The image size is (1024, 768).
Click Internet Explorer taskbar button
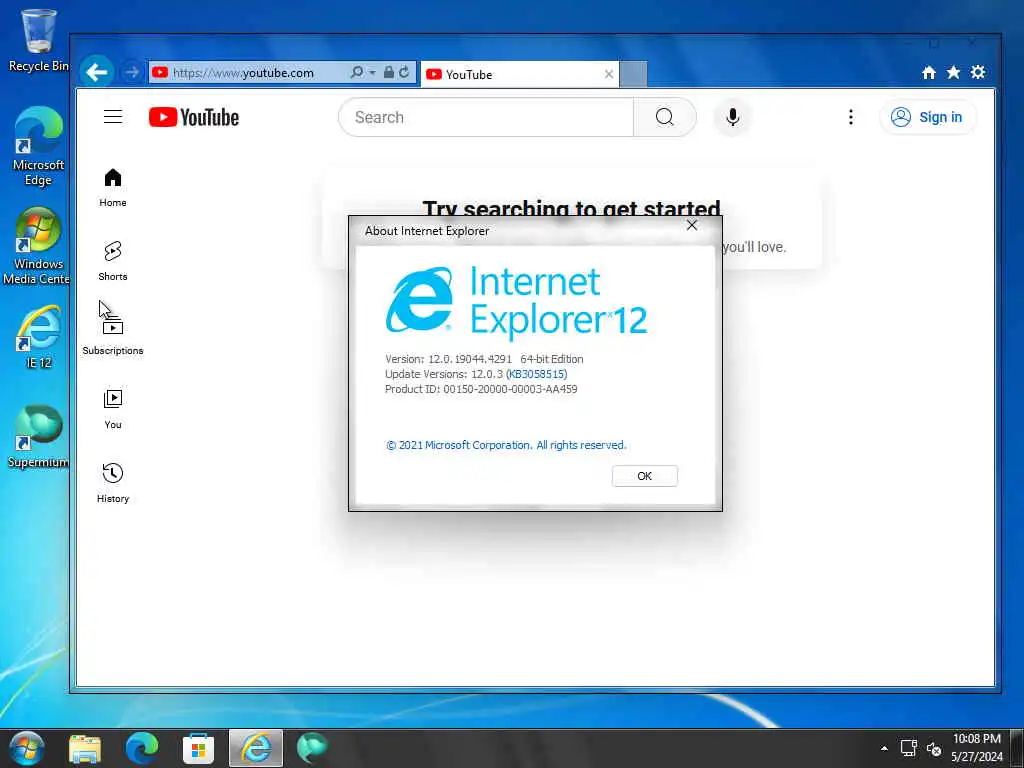pos(256,748)
